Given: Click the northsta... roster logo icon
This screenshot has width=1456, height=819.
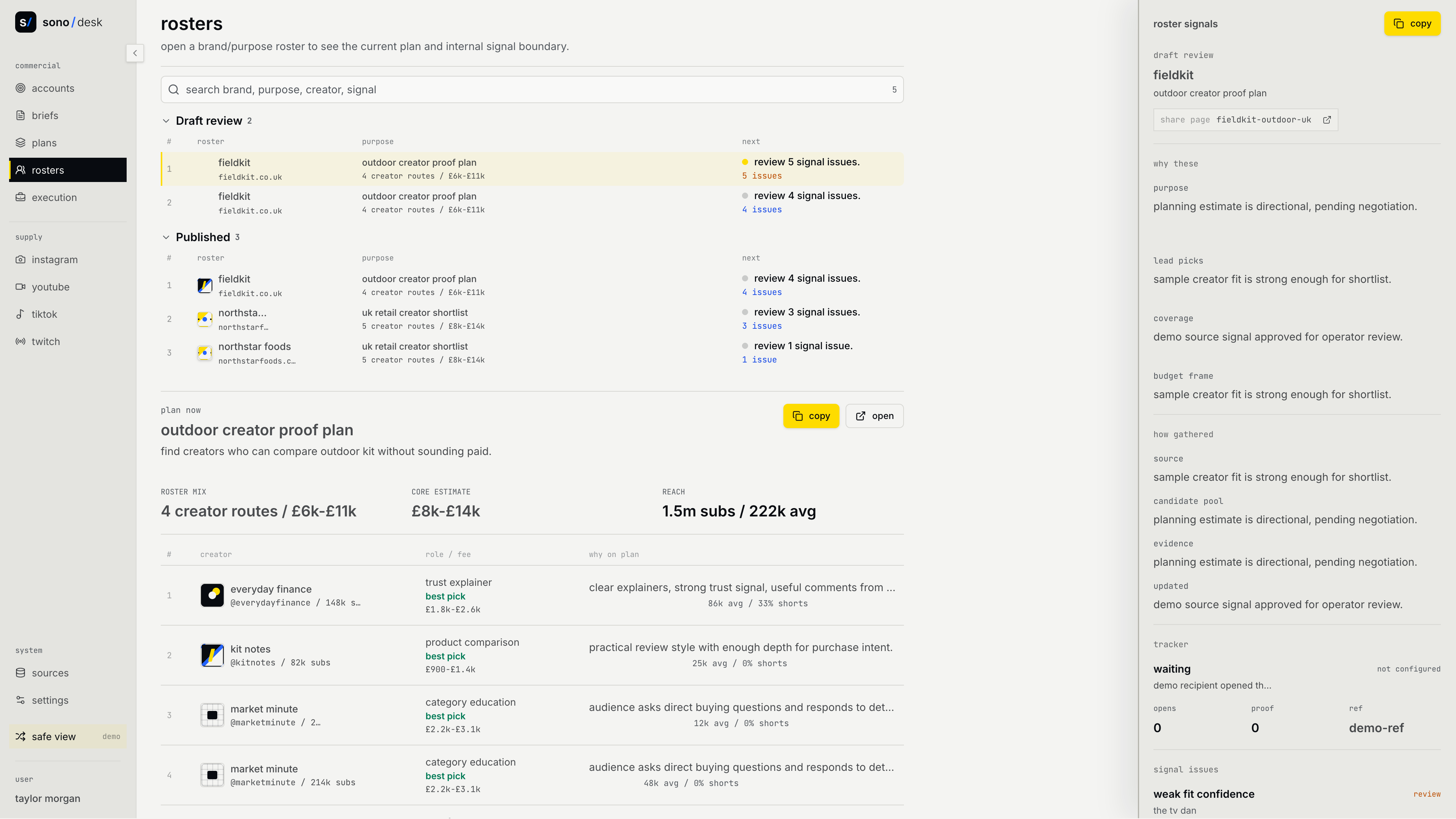Looking at the screenshot, I should pos(205,319).
